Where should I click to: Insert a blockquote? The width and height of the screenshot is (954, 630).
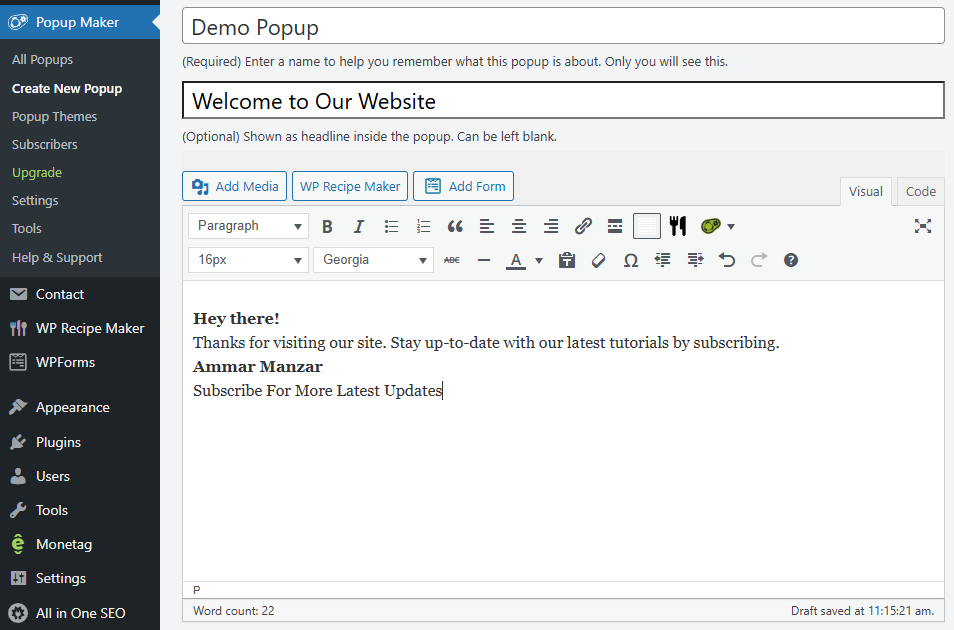click(455, 227)
